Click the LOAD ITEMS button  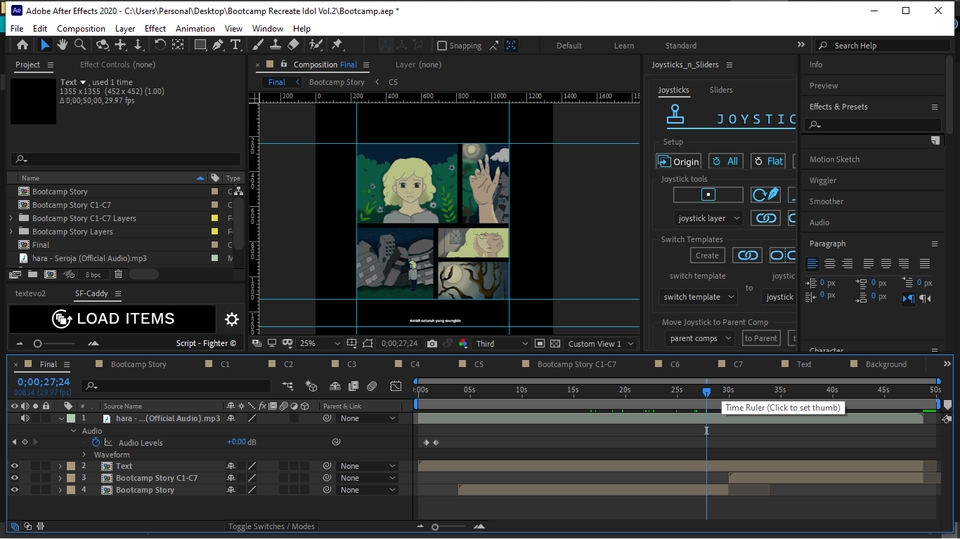click(113, 318)
